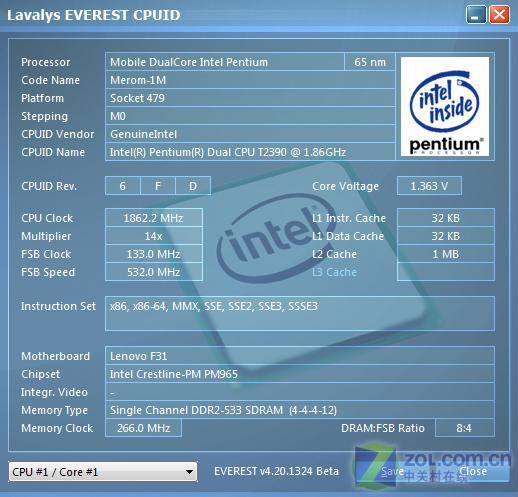Viewport: 518px width, 497px height.
Task: Close the window with the red X
Action: 499,15
